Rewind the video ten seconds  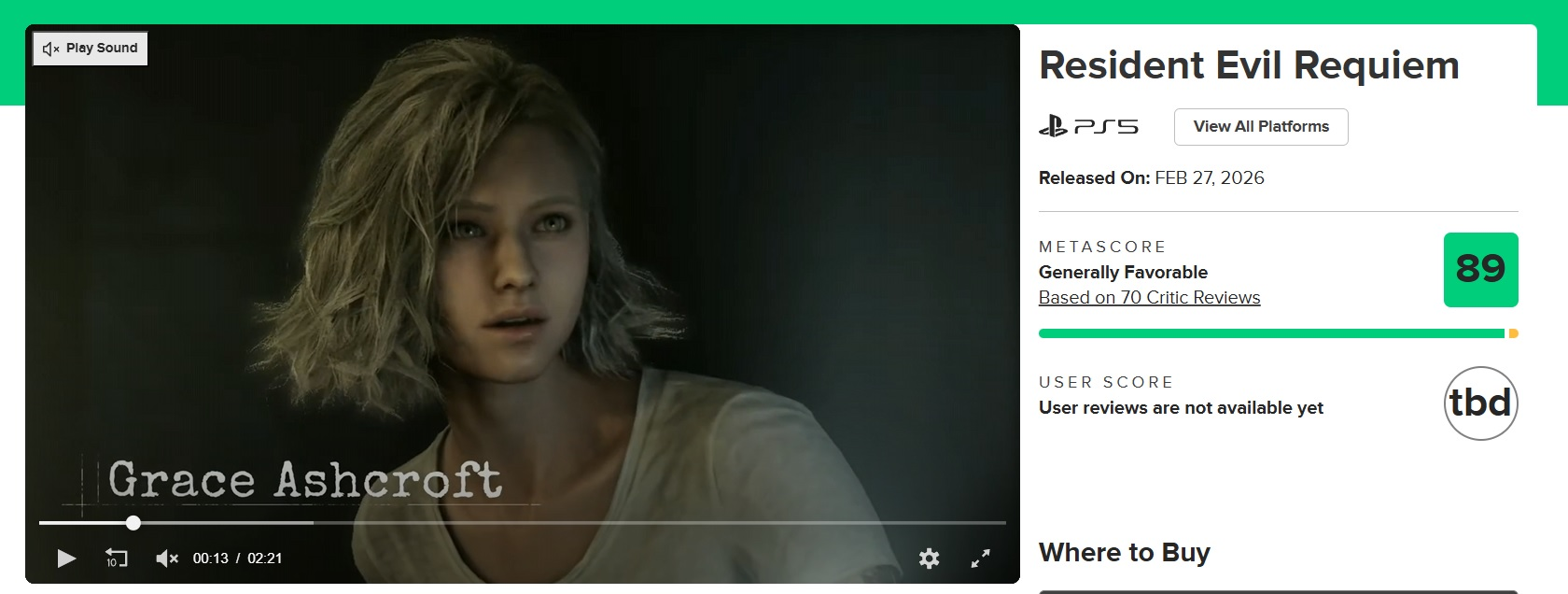pyautogui.click(x=116, y=559)
